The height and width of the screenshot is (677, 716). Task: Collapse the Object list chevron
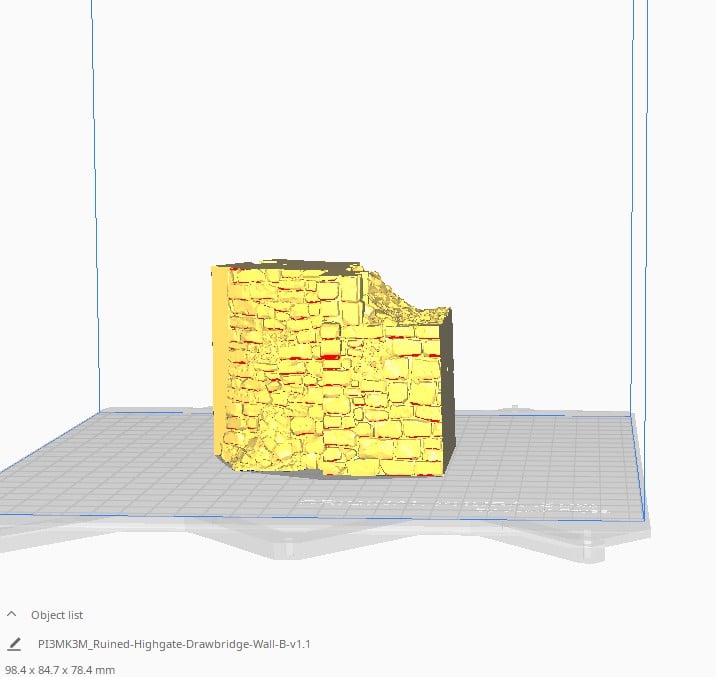(x=12, y=615)
